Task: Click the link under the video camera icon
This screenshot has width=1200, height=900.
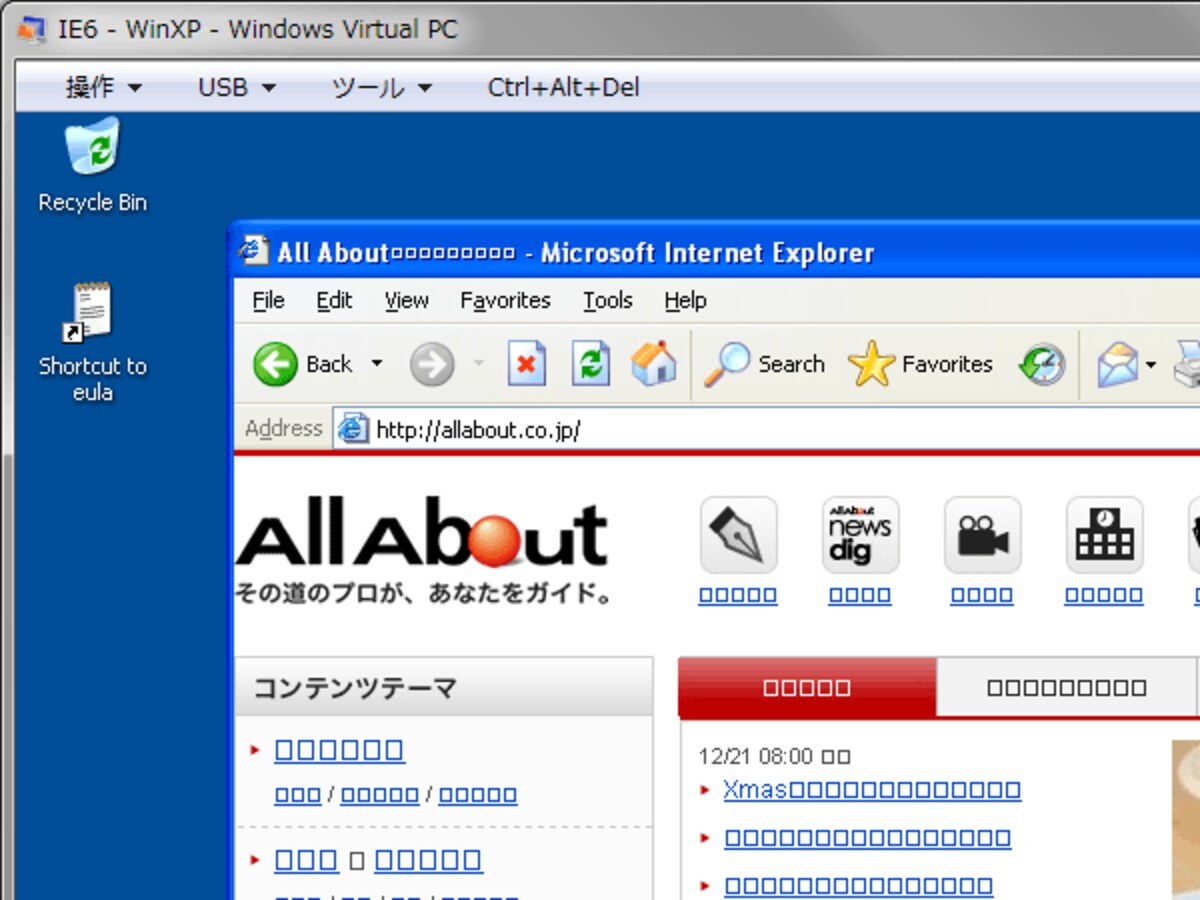Action: click(x=982, y=596)
